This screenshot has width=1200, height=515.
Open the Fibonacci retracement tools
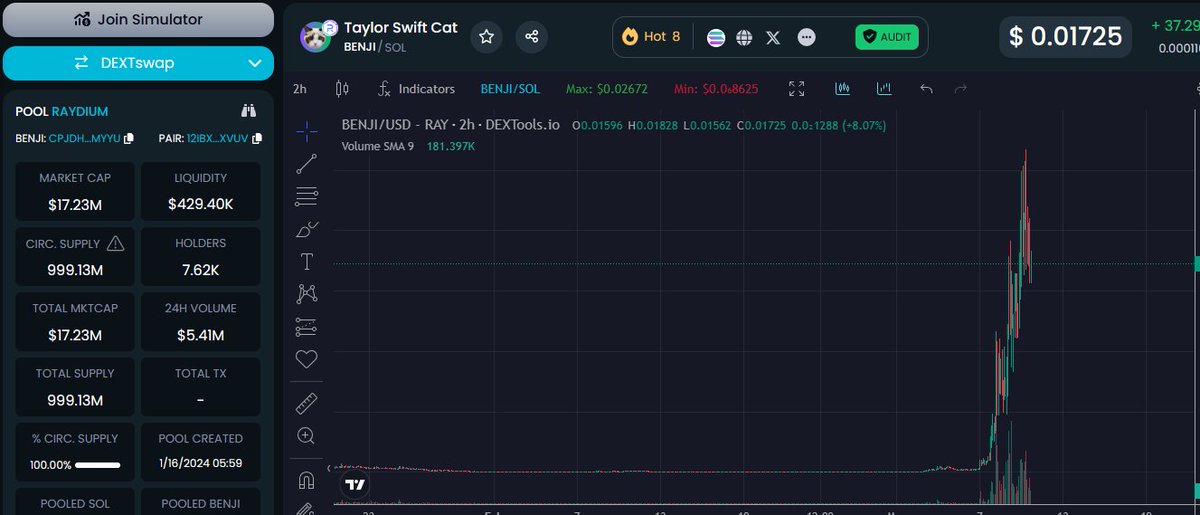(307, 196)
